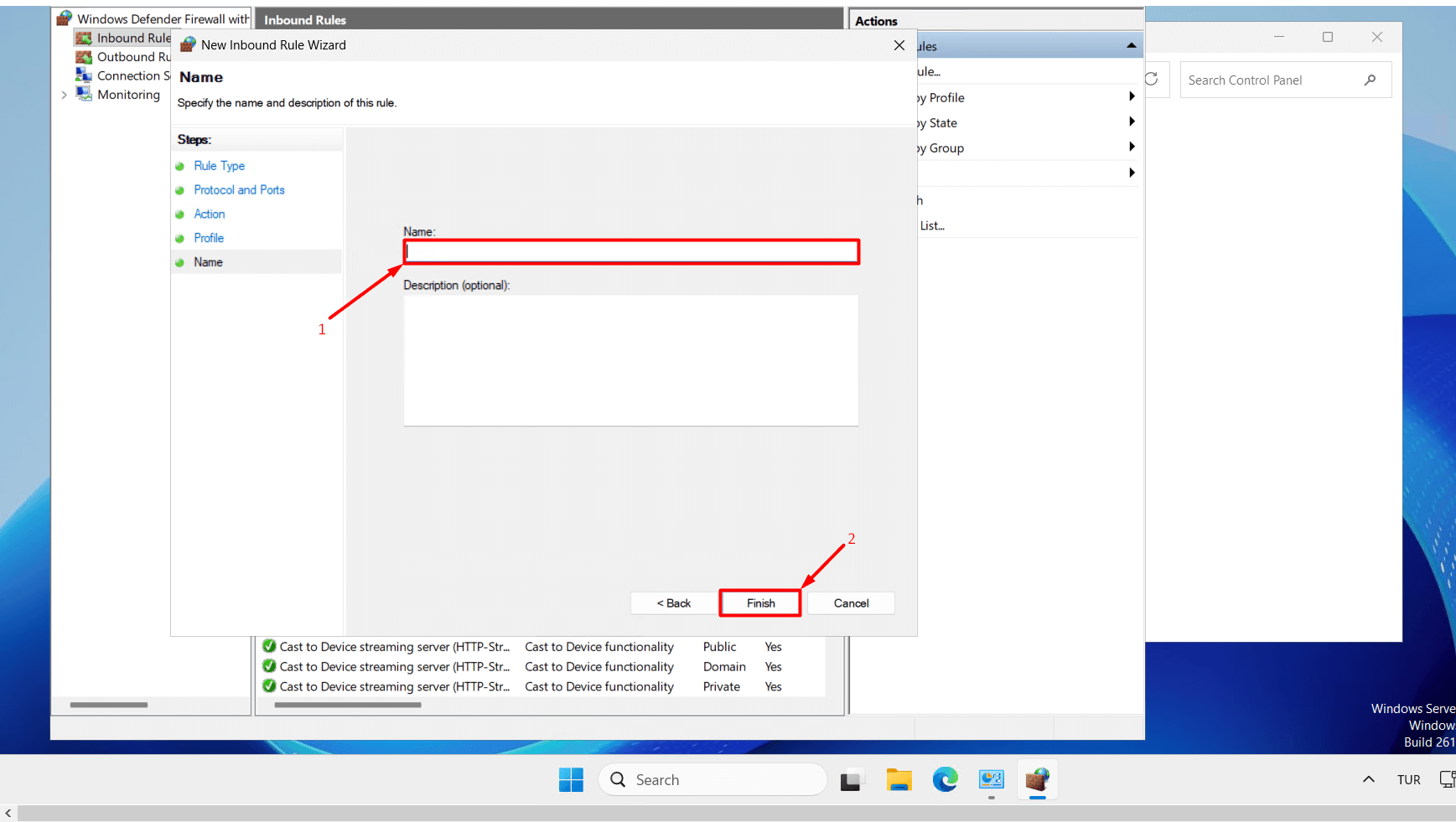Open the Rule Type wizard step

[x=219, y=166]
